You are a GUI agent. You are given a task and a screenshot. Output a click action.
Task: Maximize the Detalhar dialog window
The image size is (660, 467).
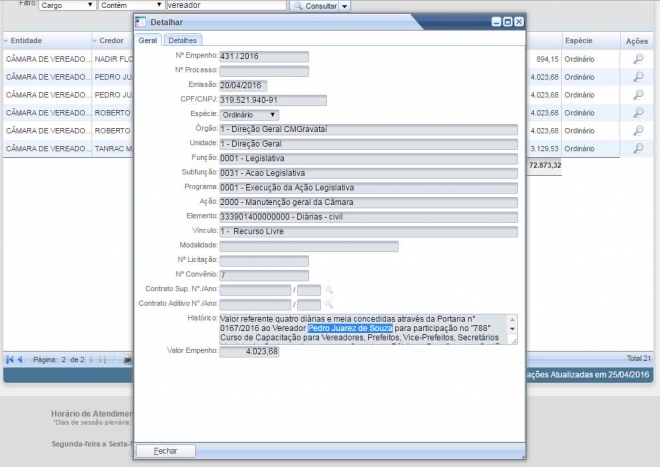507,21
